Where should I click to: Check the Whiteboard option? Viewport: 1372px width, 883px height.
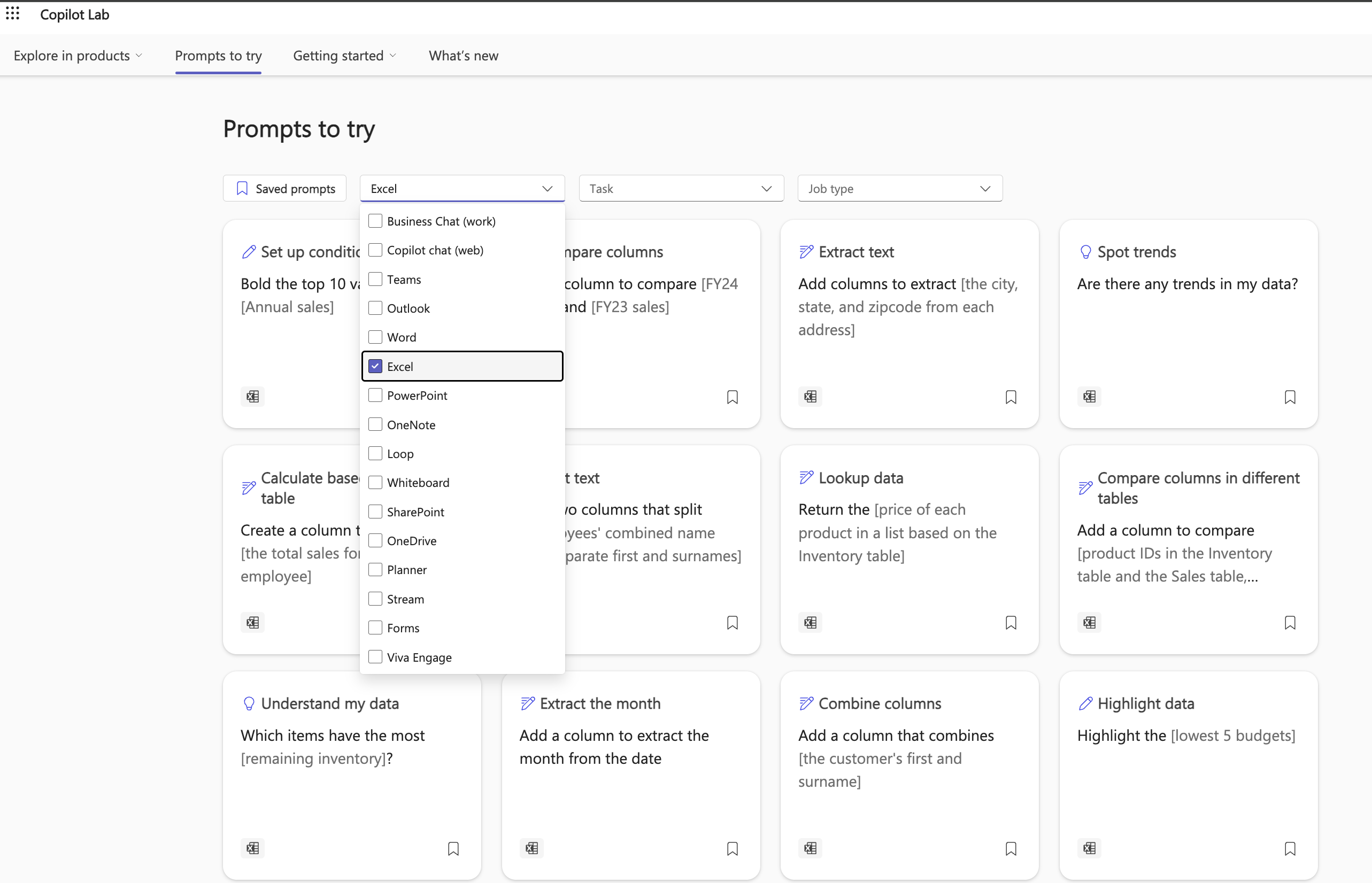tap(375, 482)
